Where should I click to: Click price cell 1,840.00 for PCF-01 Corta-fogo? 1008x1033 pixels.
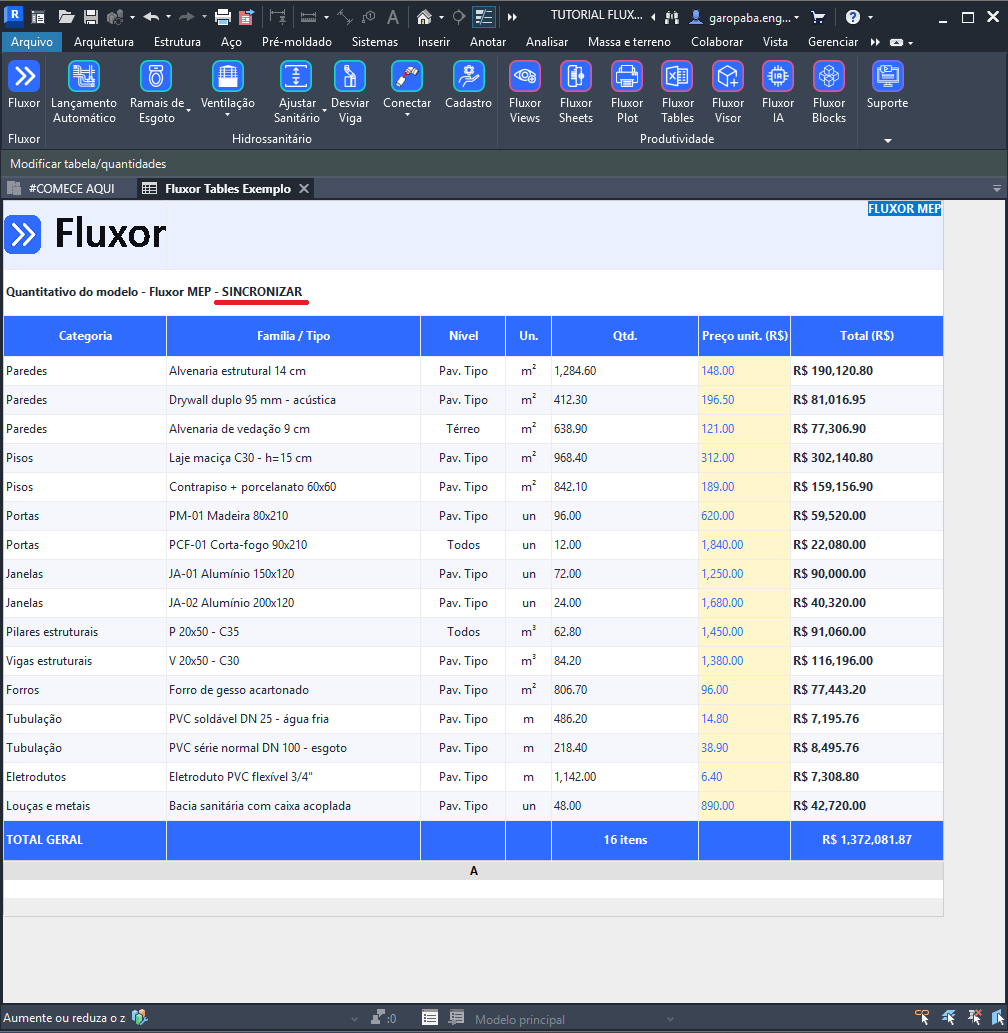pyautogui.click(x=744, y=545)
